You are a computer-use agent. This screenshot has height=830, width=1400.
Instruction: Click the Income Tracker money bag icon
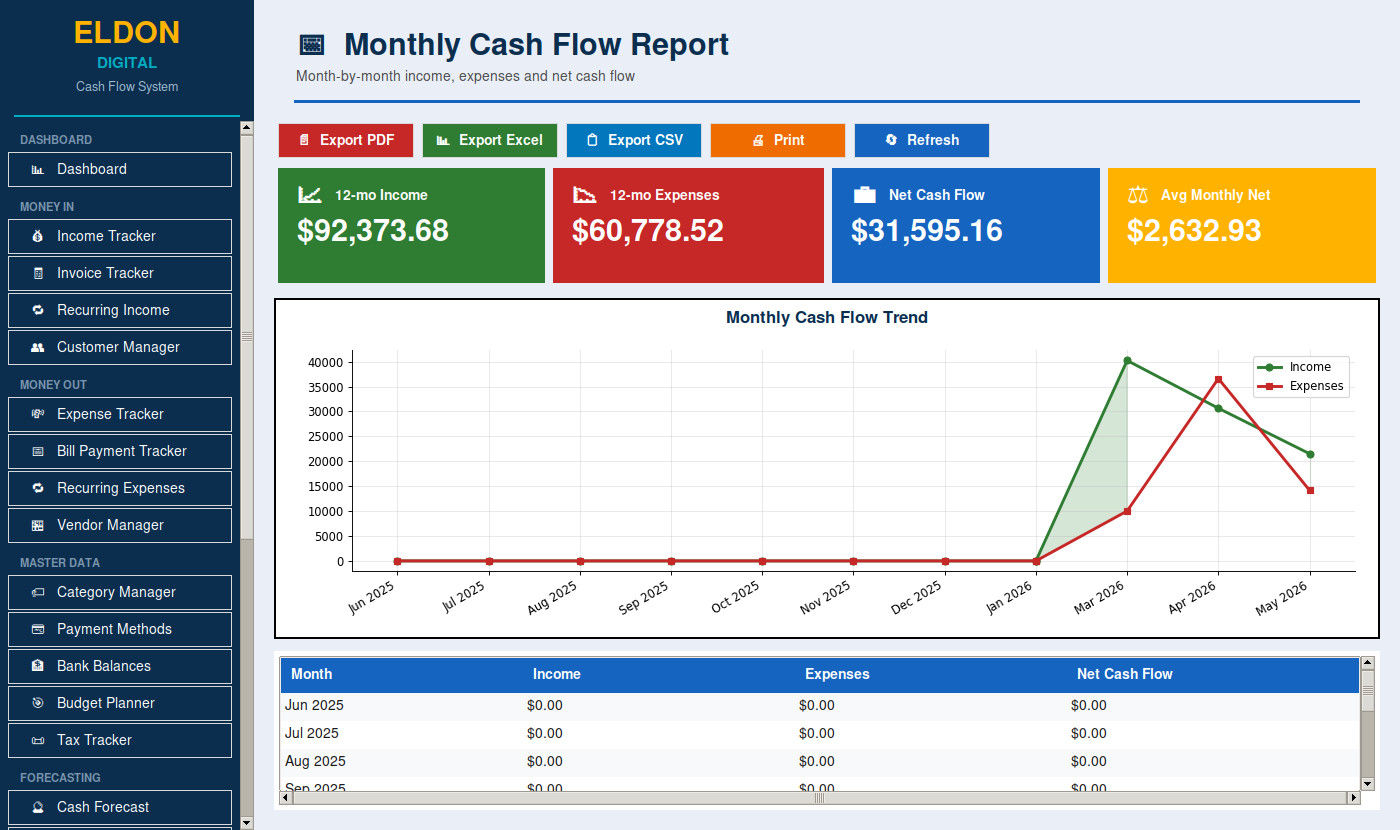(38, 237)
